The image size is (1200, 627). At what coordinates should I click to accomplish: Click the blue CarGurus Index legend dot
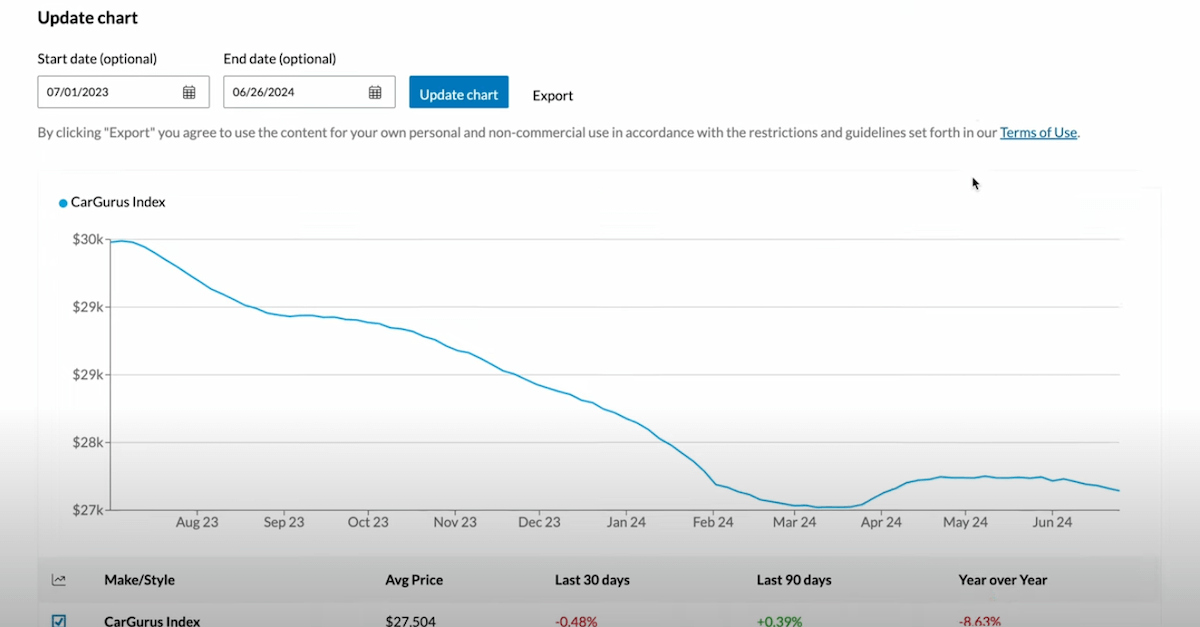61,201
